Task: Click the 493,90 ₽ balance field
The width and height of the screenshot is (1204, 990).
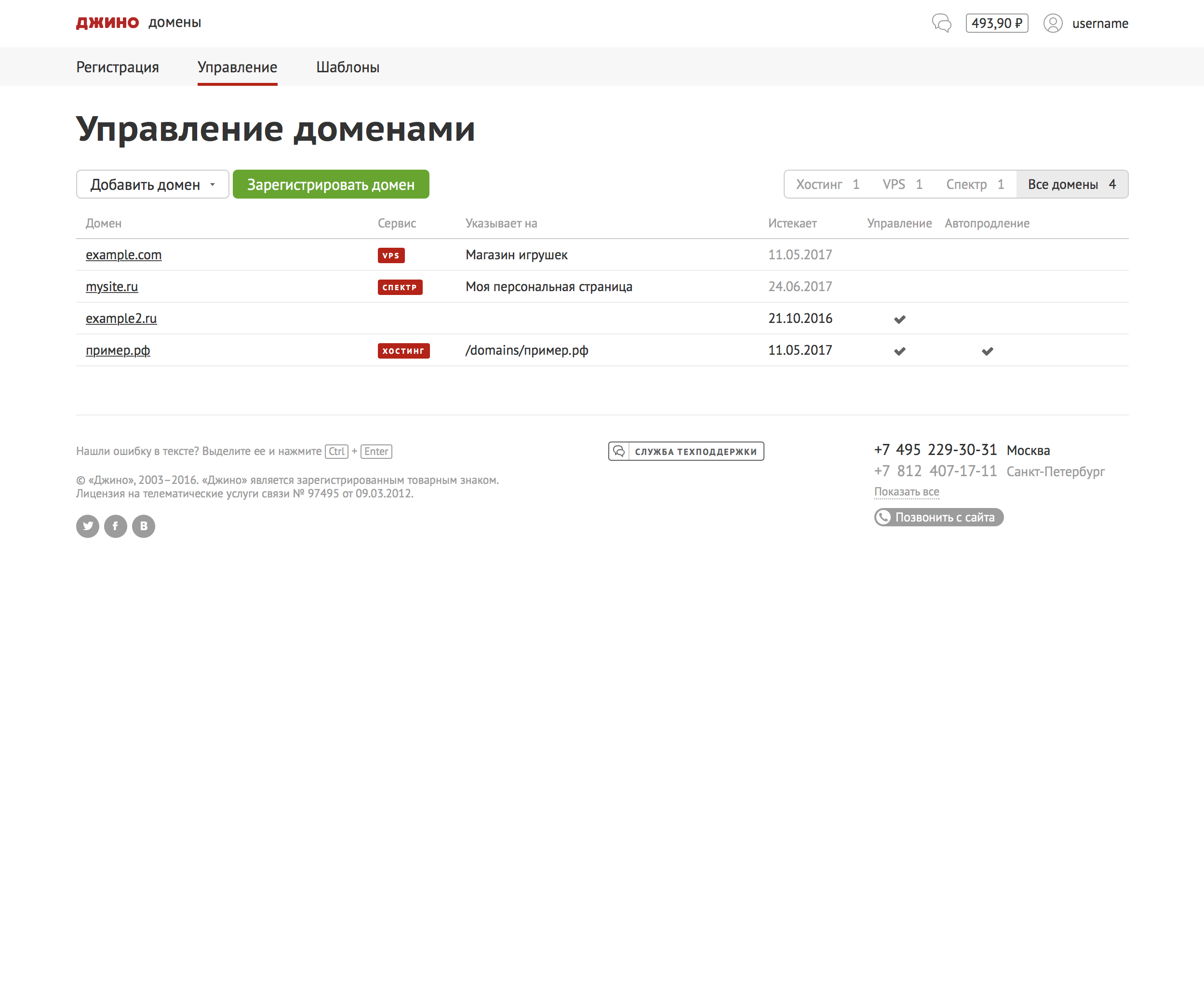Action: coord(996,24)
